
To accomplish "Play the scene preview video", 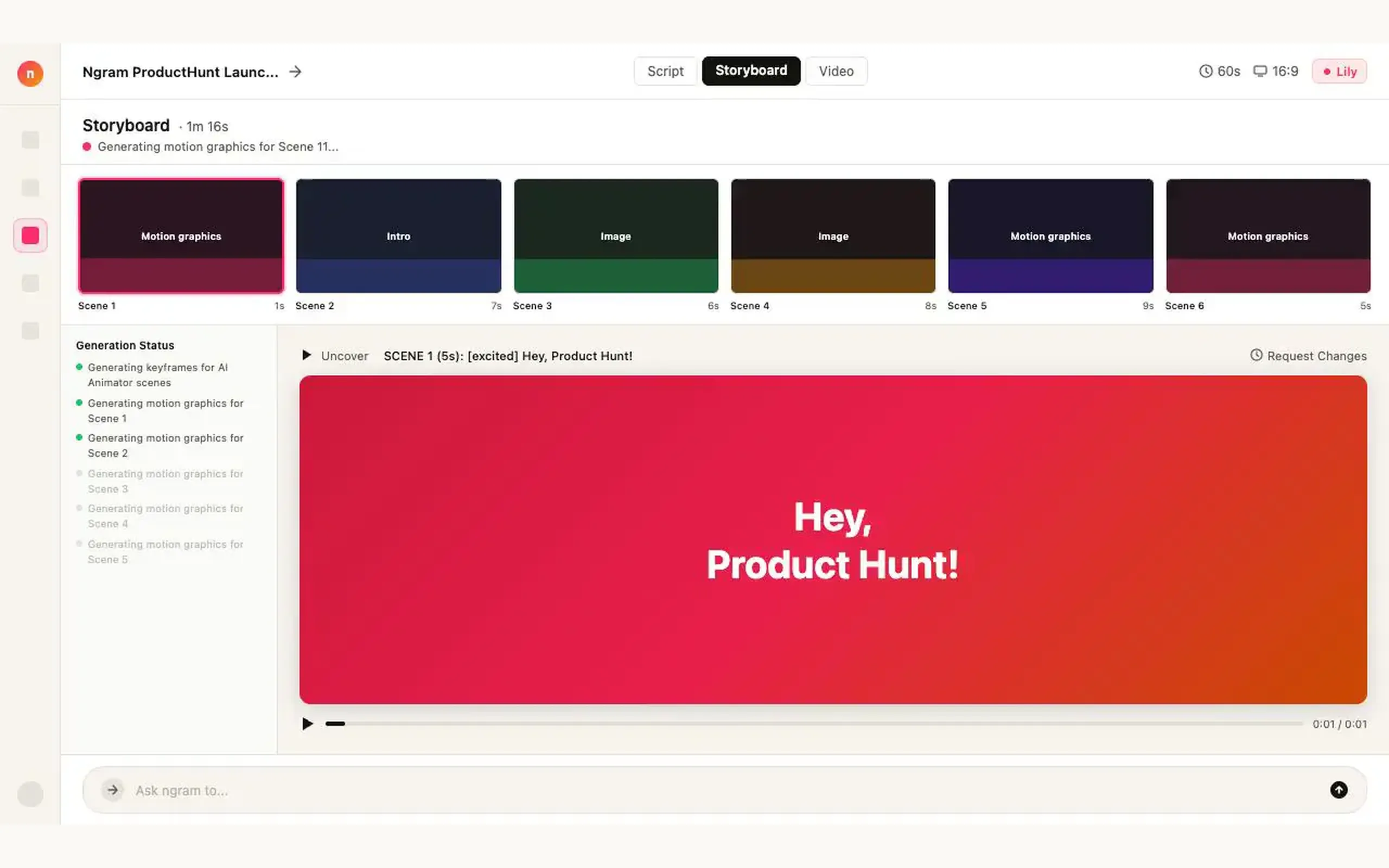I will [308, 724].
